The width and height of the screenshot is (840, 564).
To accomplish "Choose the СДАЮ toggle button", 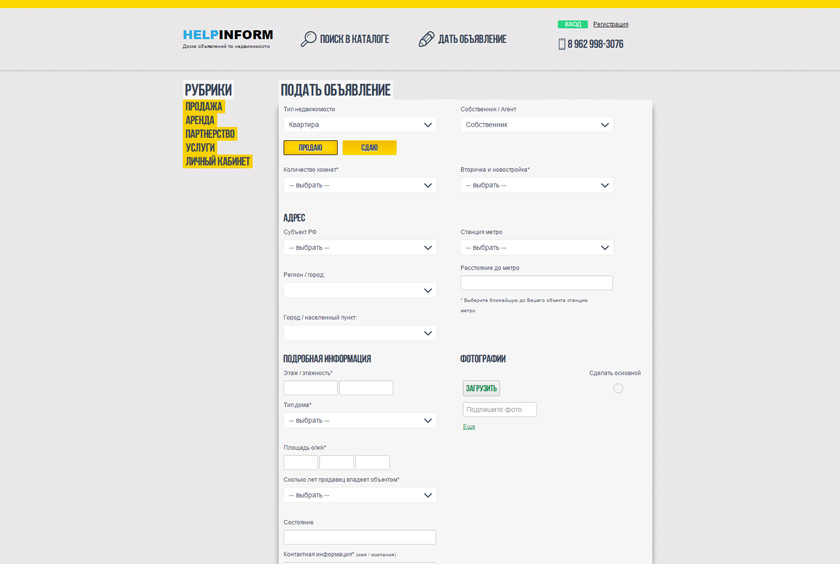I will 369,148.
